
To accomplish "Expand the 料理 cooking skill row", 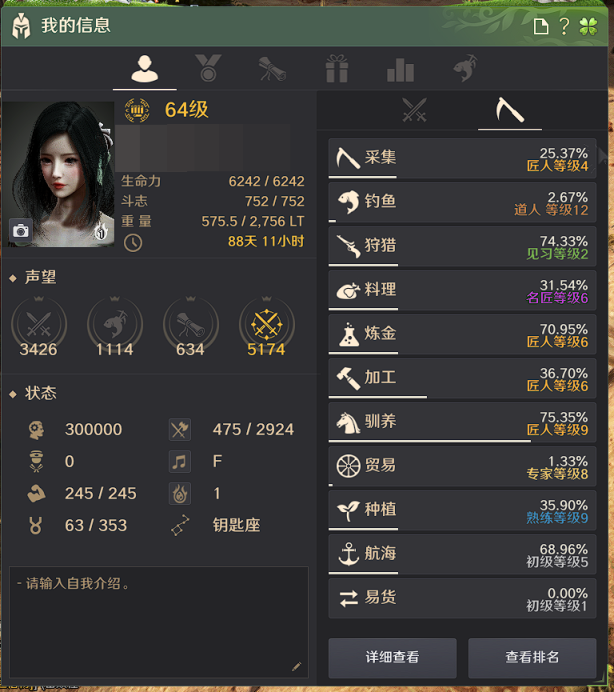I will (462, 290).
